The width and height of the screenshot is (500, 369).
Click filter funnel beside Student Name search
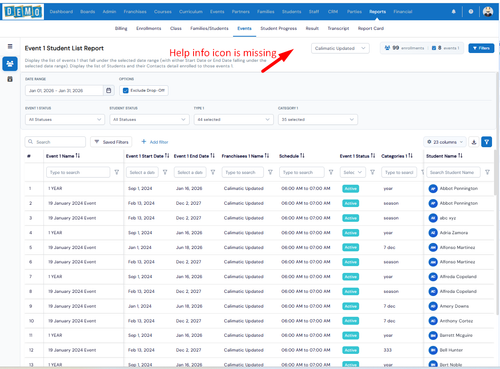pos(487,172)
